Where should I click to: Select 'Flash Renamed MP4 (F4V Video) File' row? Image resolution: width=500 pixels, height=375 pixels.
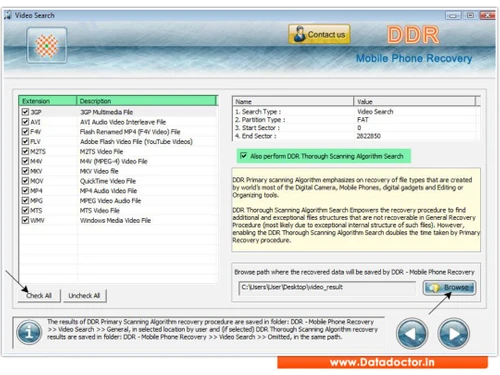tap(118, 132)
